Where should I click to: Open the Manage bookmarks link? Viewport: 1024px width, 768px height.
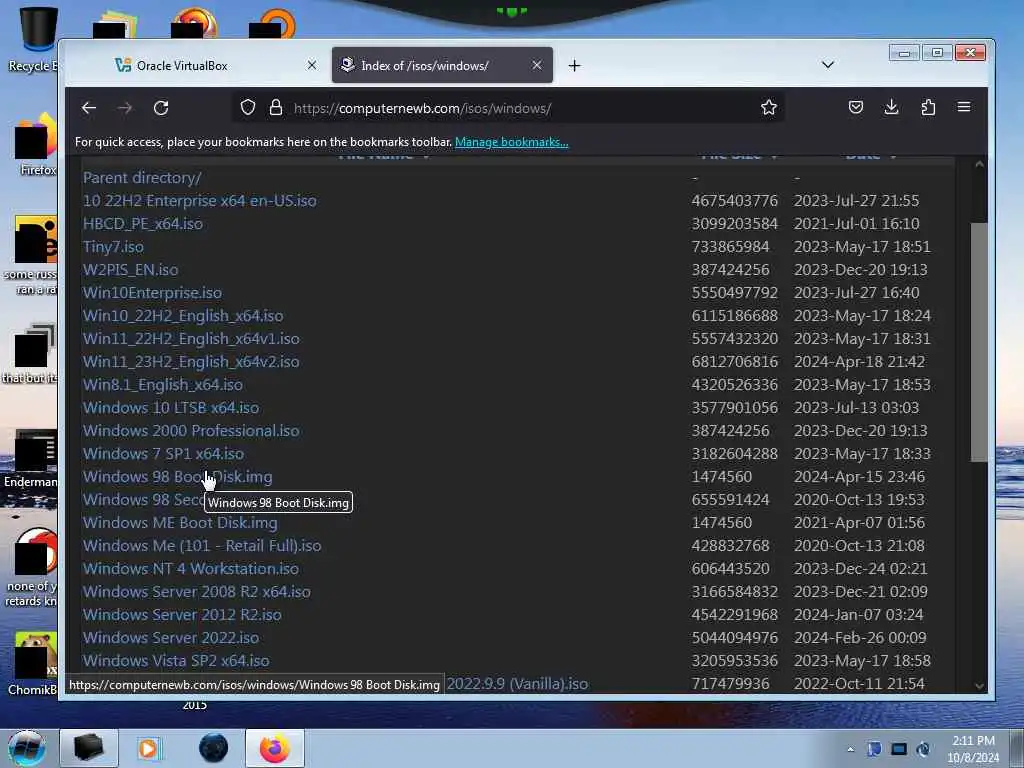[511, 142]
